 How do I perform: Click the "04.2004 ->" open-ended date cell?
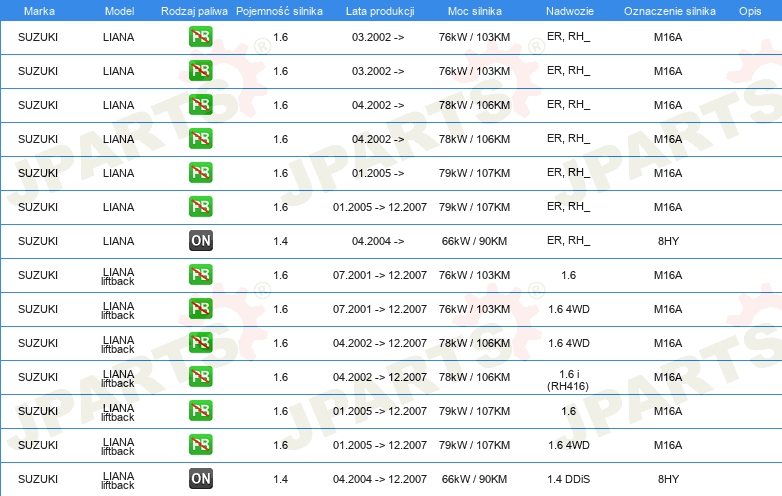378,241
